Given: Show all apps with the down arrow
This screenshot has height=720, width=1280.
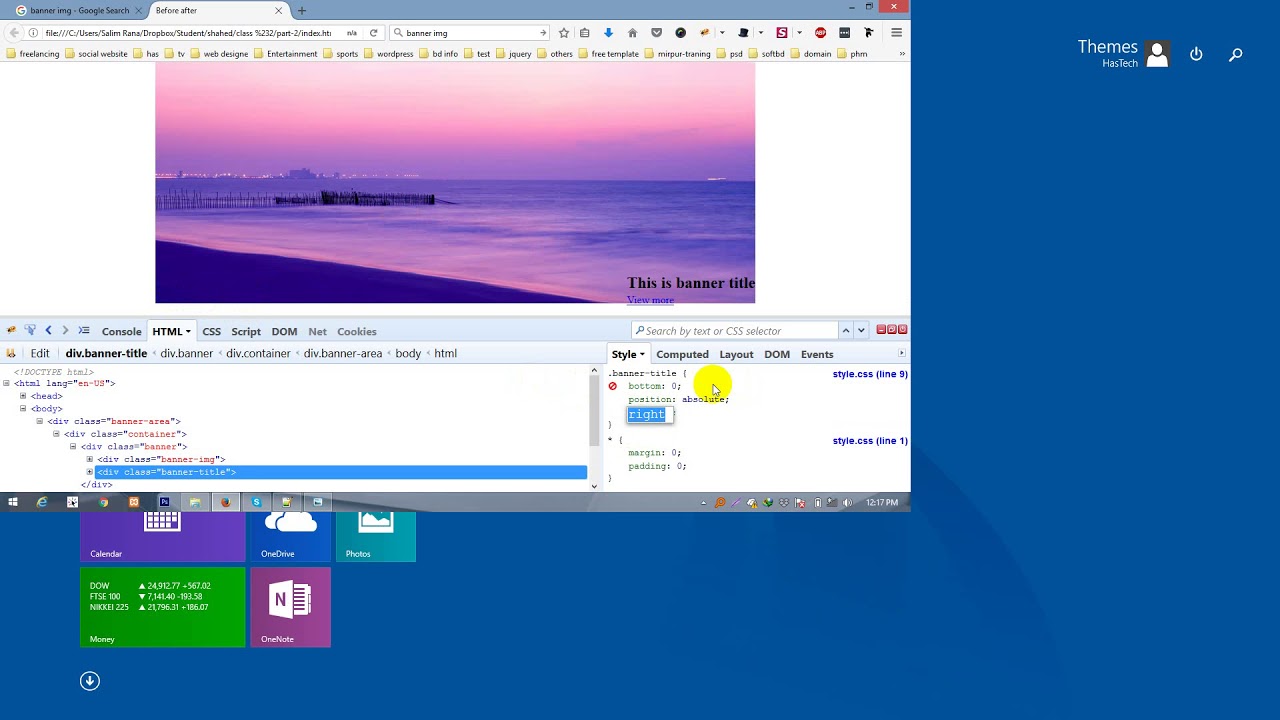Looking at the screenshot, I should [x=90, y=681].
